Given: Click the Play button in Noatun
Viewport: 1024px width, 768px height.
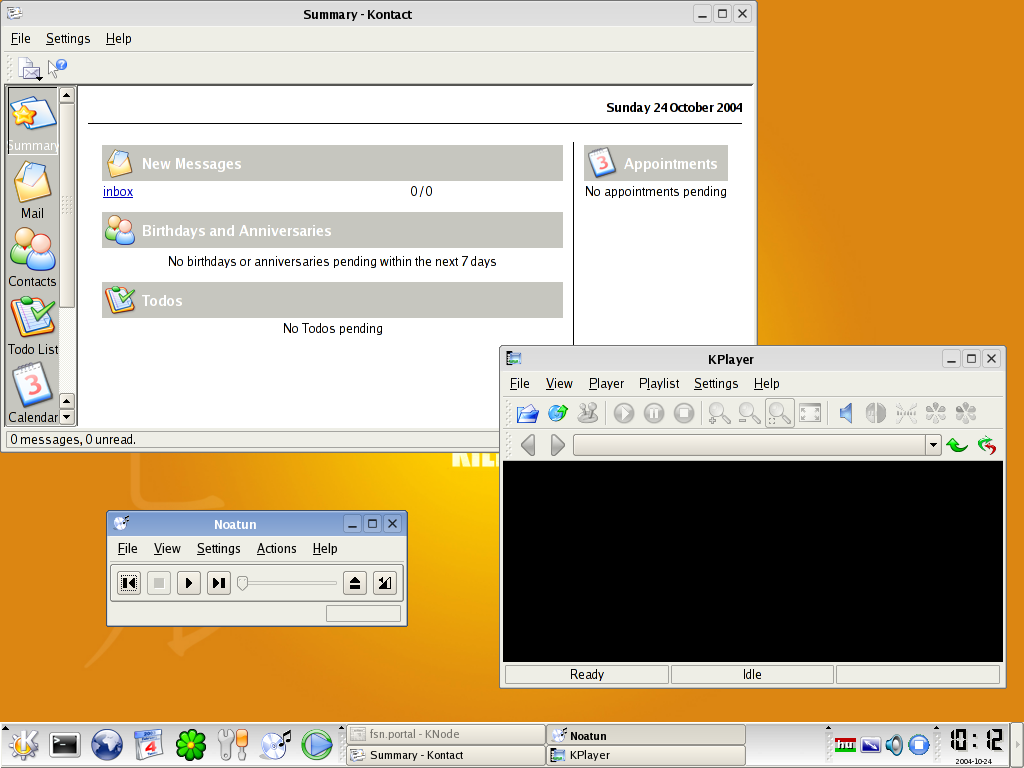Looking at the screenshot, I should coord(189,583).
